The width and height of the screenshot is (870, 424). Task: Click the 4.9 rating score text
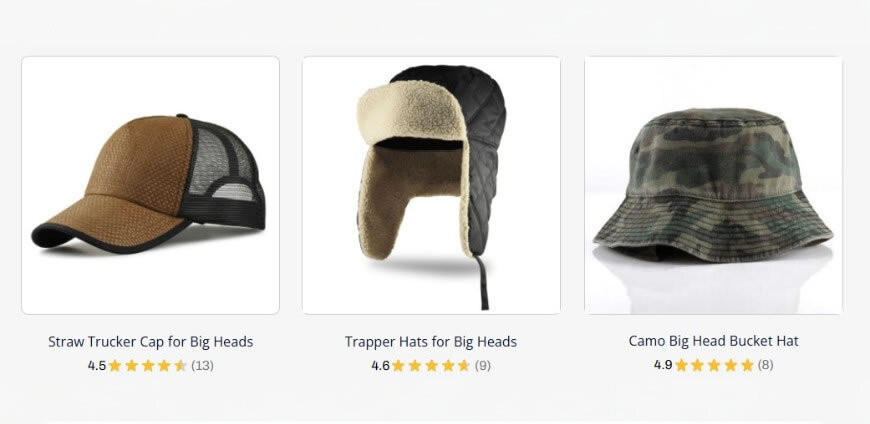click(663, 365)
